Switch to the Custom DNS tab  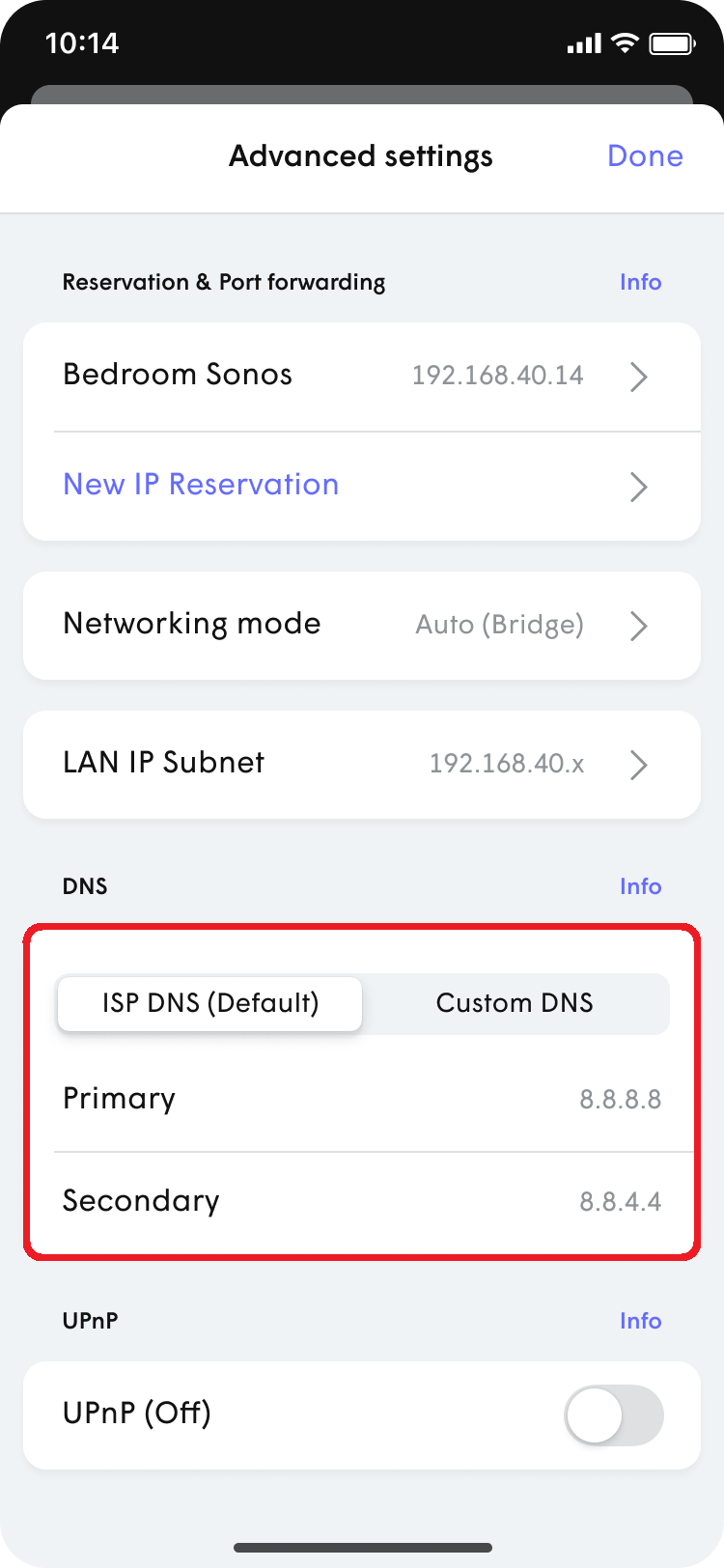[x=515, y=1003]
